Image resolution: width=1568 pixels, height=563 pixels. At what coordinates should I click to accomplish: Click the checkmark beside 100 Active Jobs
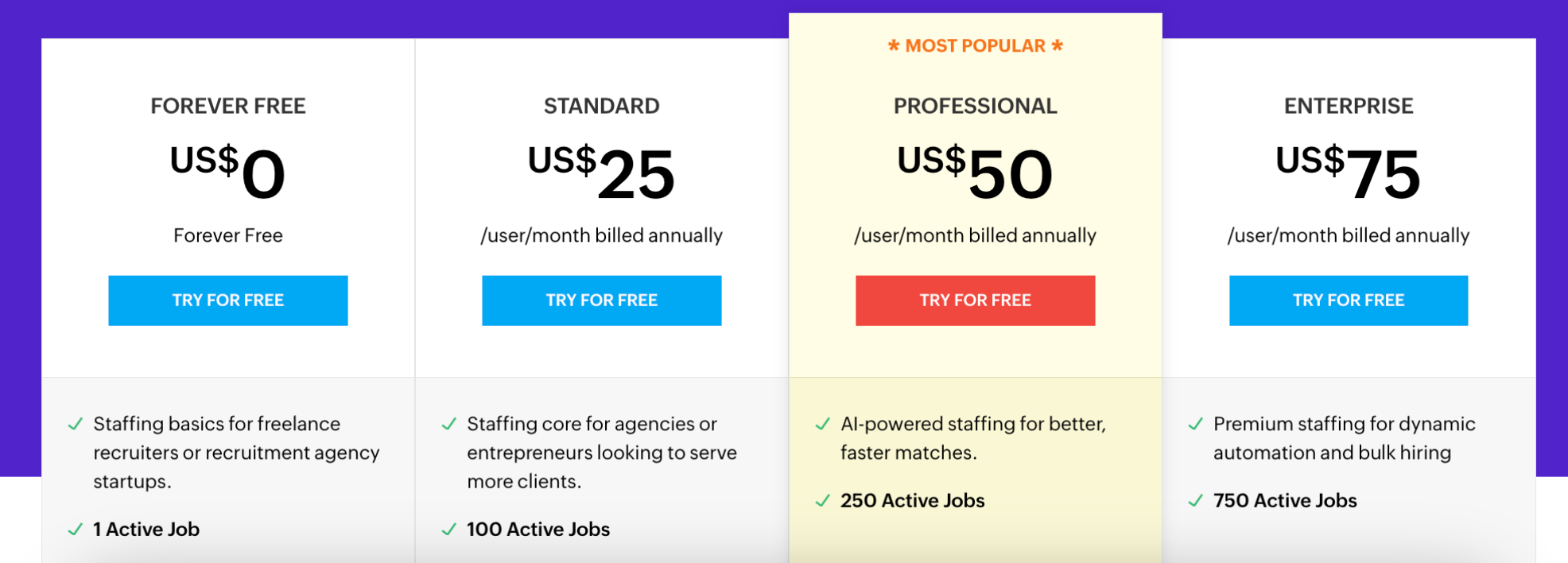coord(449,527)
